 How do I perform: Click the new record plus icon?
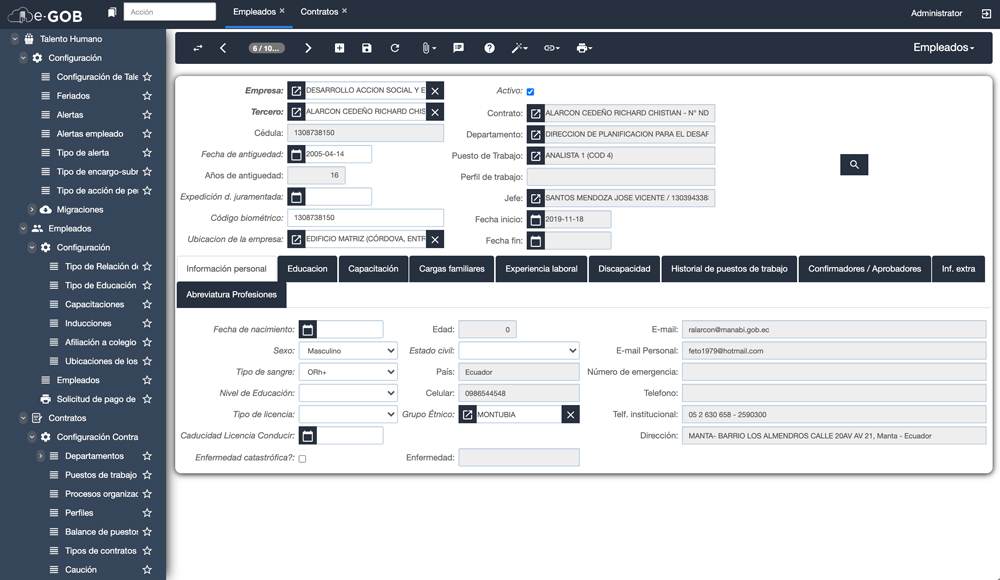[x=339, y=48]
